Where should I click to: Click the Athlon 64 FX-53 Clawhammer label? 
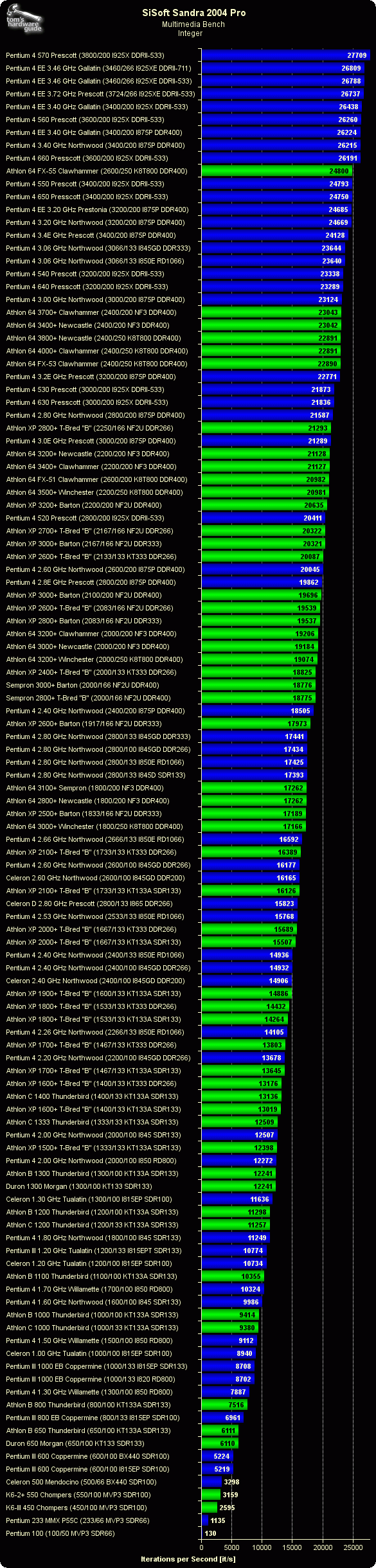tap(97, 364)
